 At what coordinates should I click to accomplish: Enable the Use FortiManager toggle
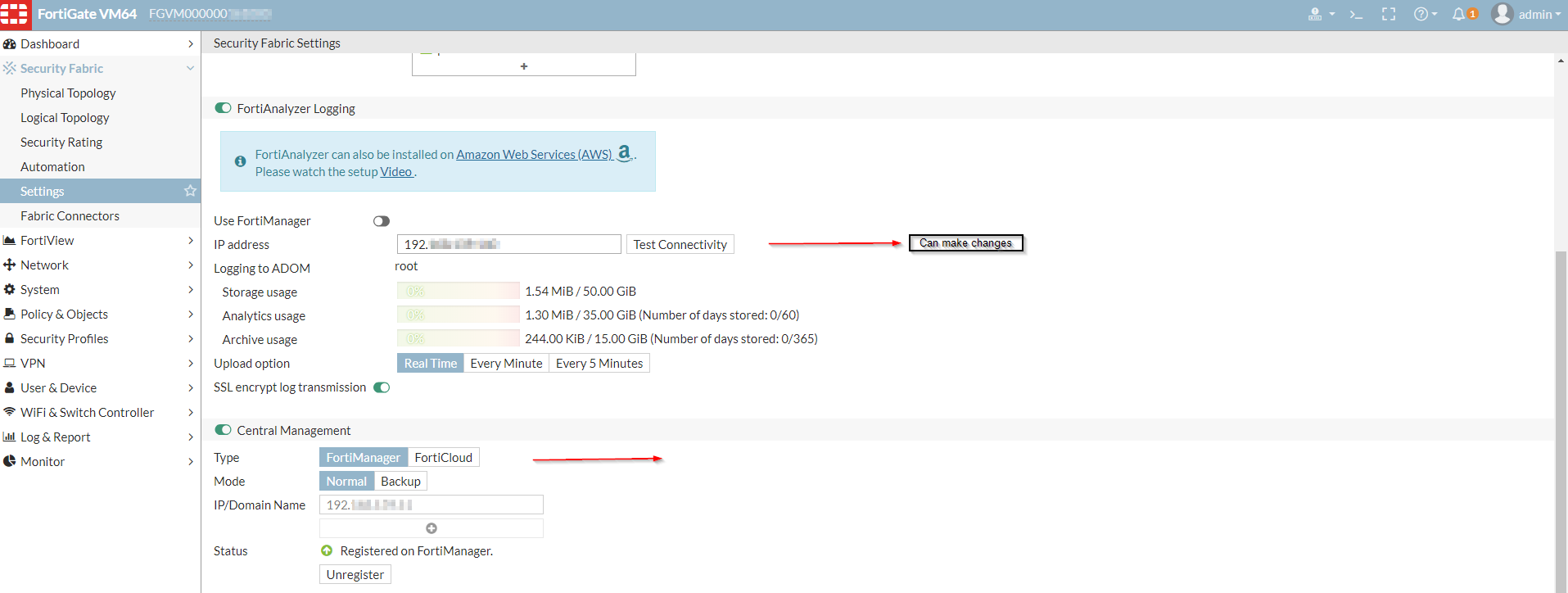click(382, 221)
